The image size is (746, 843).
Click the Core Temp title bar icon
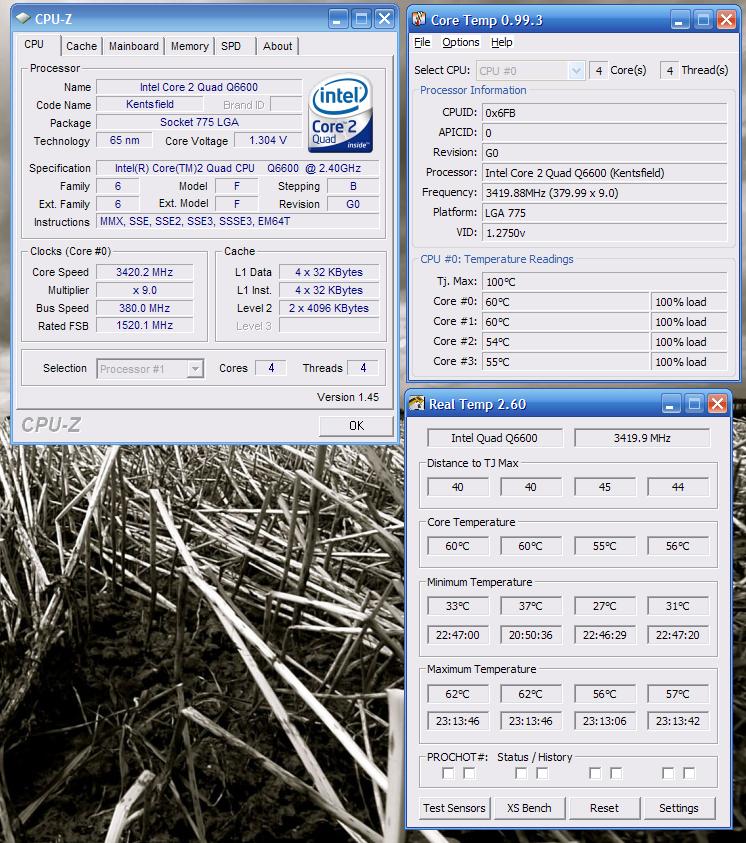point(419,20)
